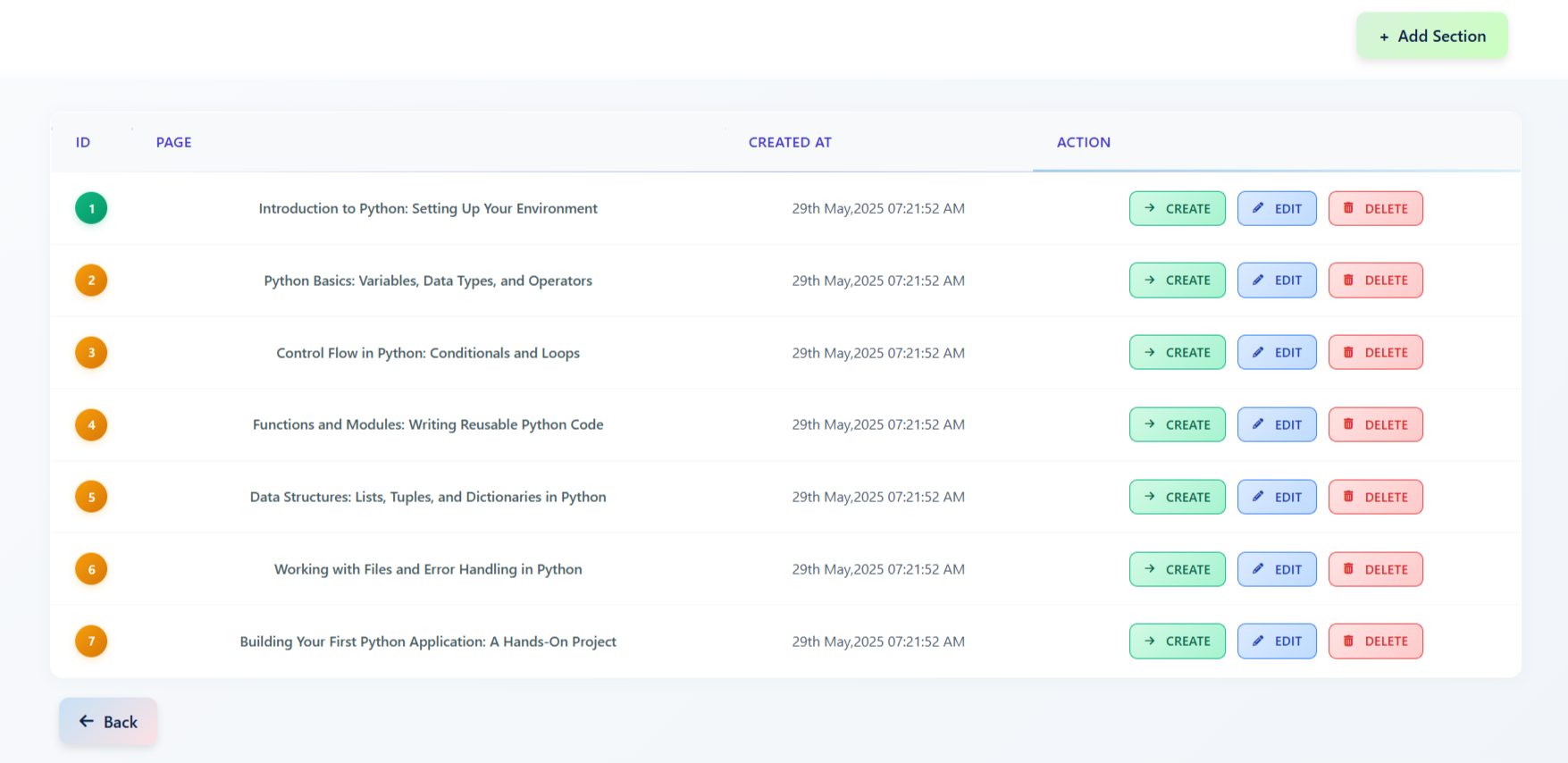Click the created date in the Data Structures row
The width and height of the screenshot is (1568, 763).
878,497
